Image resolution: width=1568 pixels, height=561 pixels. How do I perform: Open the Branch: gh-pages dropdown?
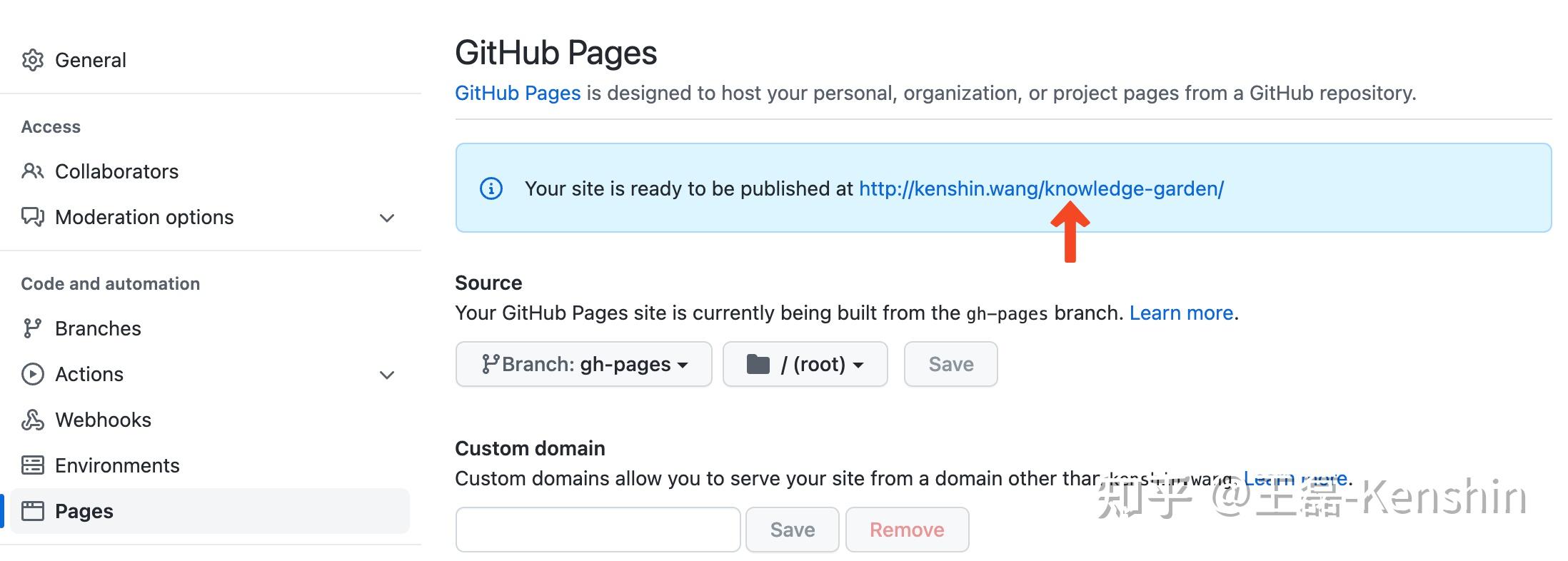tap(583, 364)
